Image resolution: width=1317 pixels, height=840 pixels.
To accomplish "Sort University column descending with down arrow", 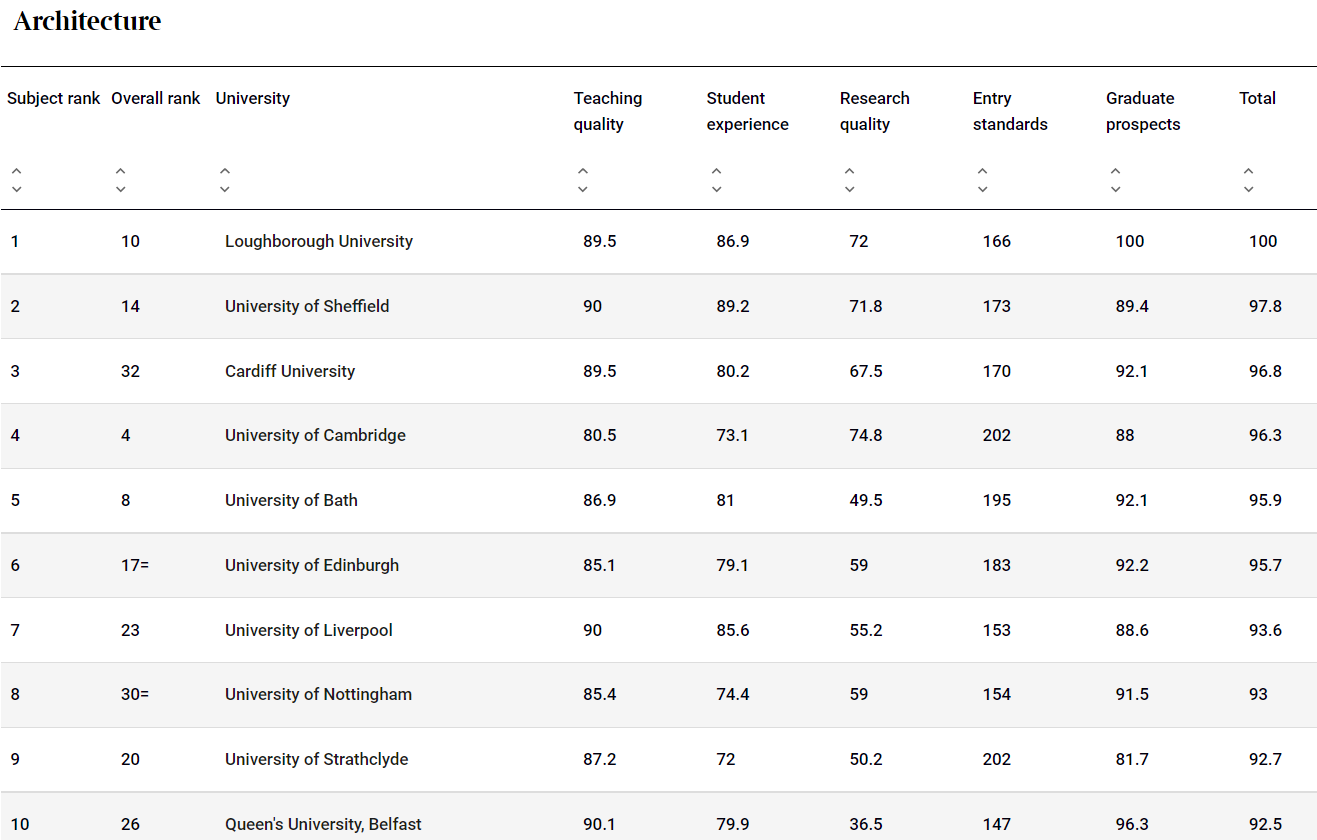I will 224,189.
